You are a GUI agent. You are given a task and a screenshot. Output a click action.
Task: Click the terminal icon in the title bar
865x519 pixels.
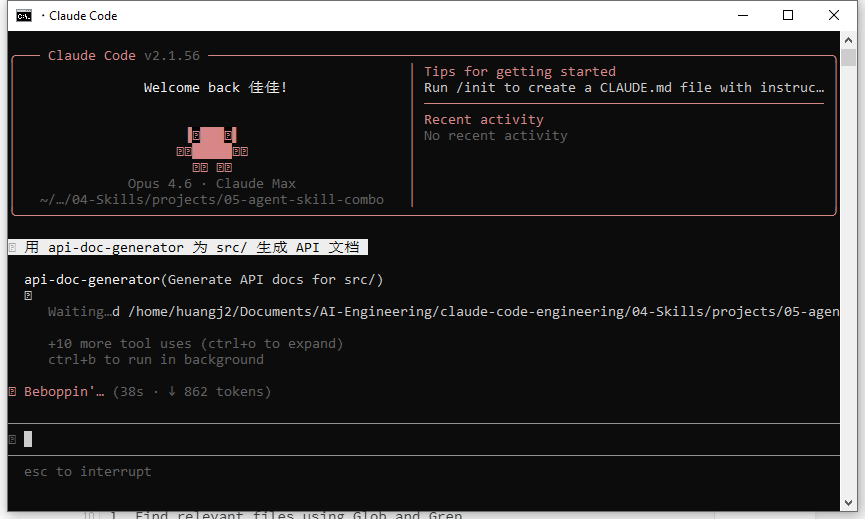point(23,16)
